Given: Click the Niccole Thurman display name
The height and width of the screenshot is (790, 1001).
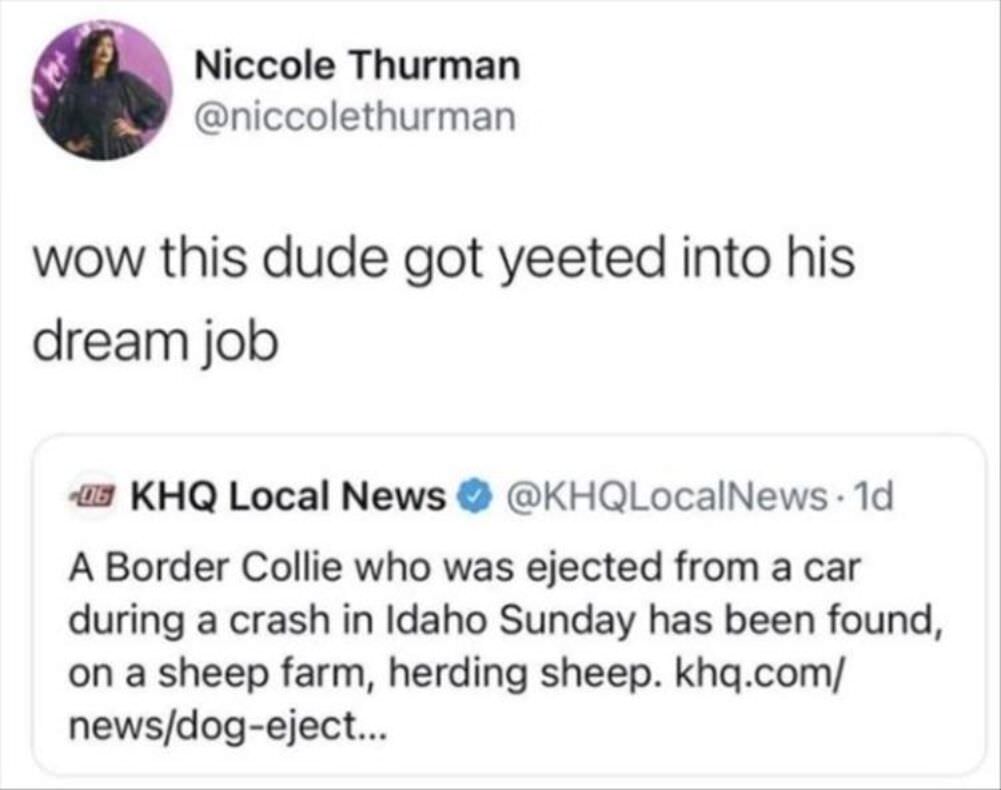Looking at the screenshot, I should pos(355,66).
